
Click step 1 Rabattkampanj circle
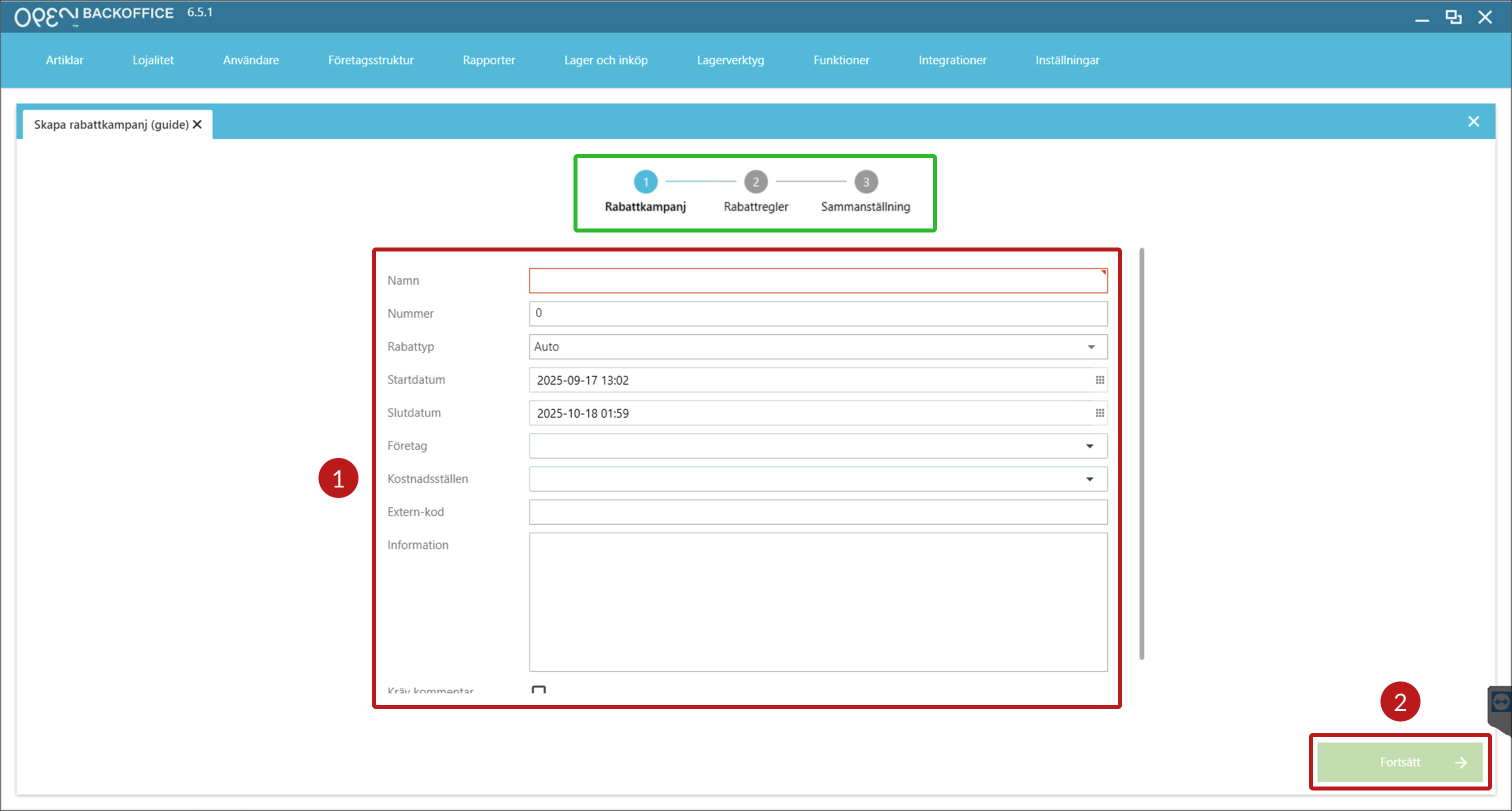coord(645,182)
